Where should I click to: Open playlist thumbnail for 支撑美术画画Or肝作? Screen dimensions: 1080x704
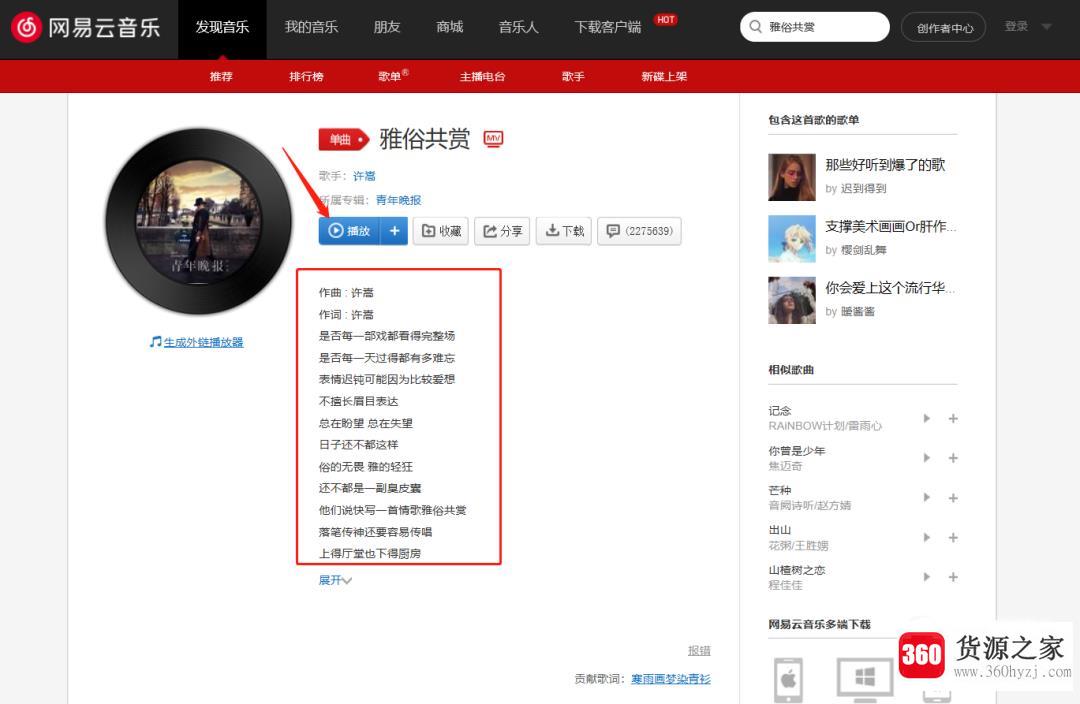(x=792, y=238)
